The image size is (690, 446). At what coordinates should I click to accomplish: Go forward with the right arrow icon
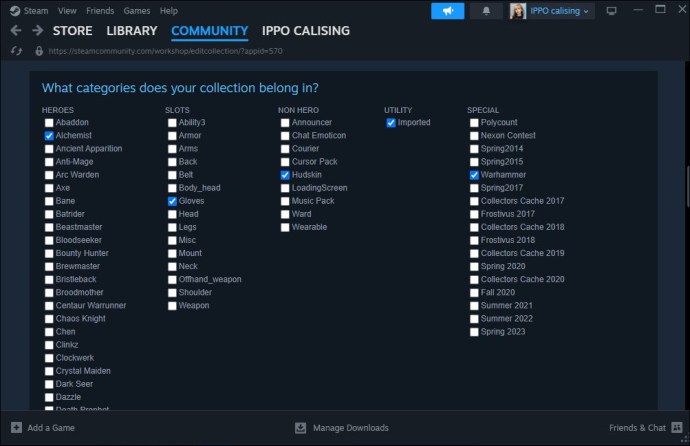coord(38,30)
